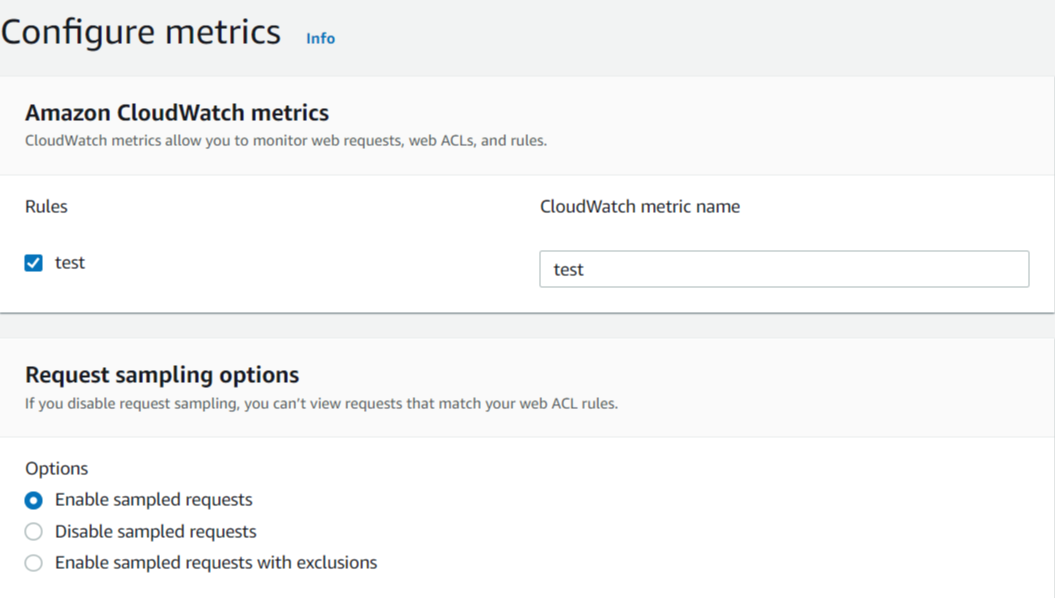Click "Enable sampled requests with exclusions" label text
Viewport: 1055px width, 598px height.
pos(215,563)
